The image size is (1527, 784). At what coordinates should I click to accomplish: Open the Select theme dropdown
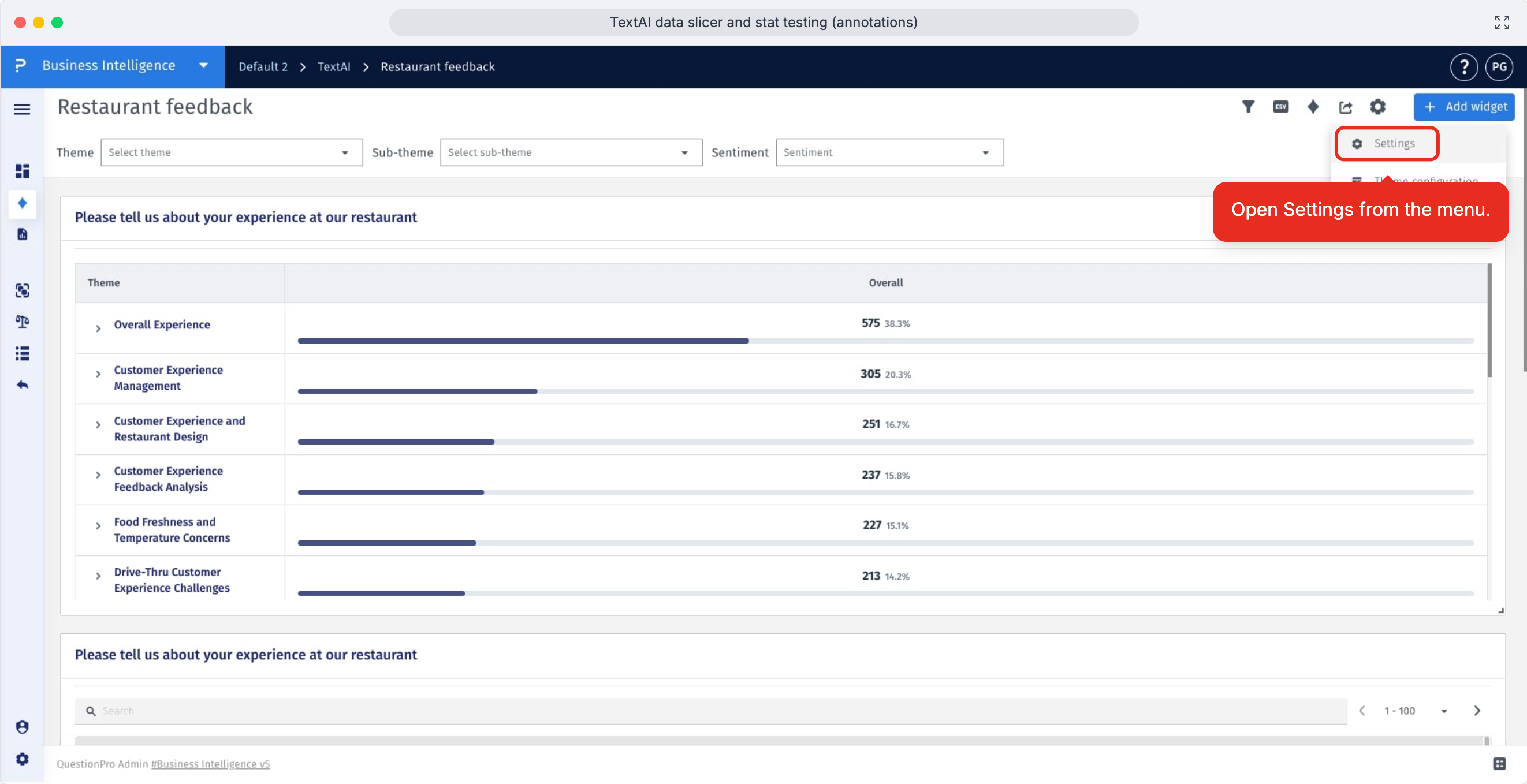pos(232,152)
